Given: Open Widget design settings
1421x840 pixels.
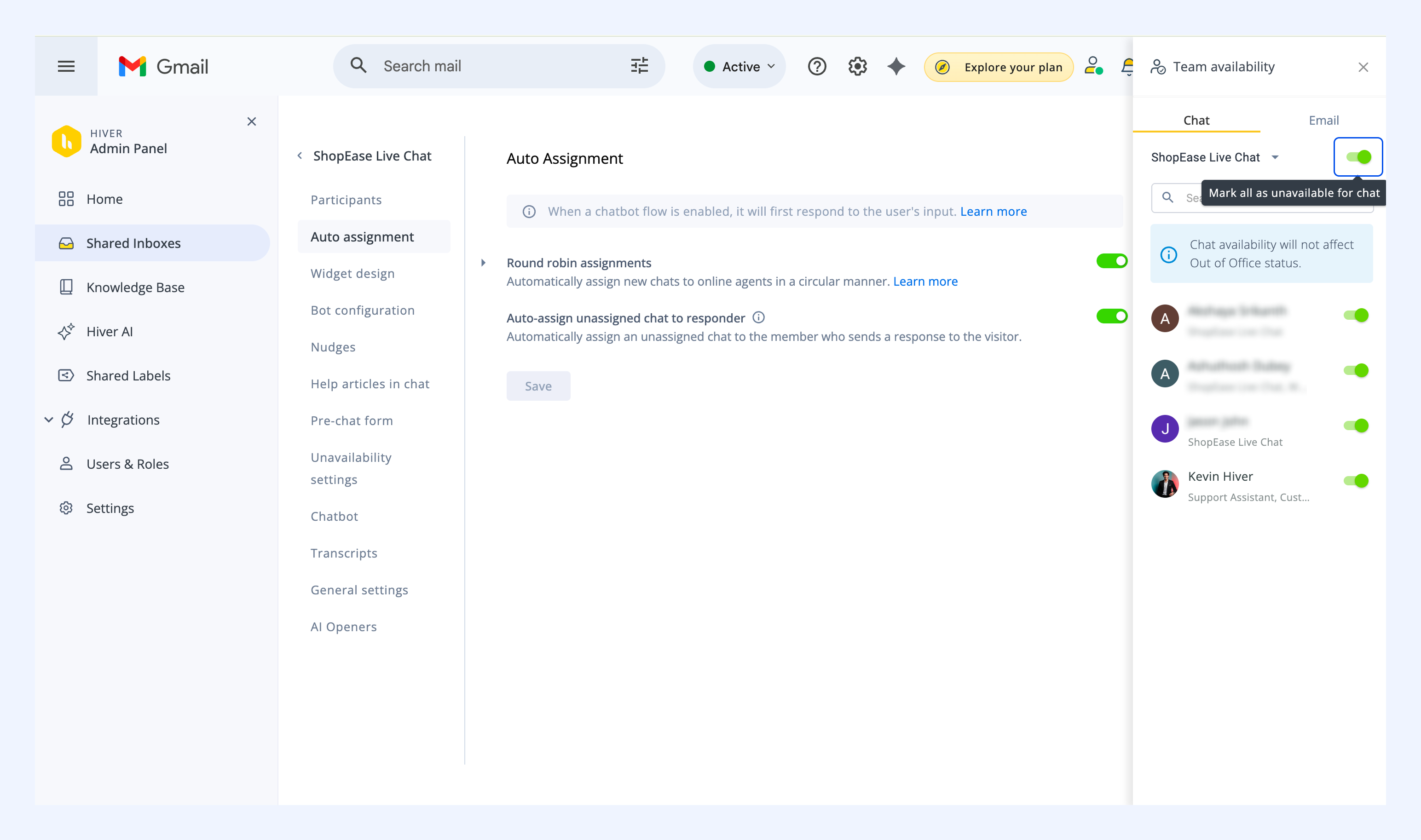Looking at the screenshot, I should [x=352, y=273].
